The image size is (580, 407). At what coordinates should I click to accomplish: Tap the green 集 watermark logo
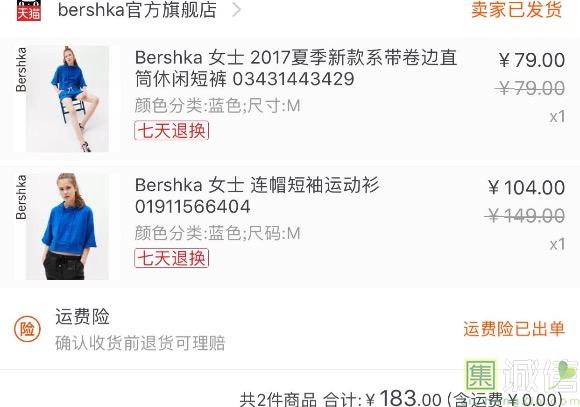(480, 376)
